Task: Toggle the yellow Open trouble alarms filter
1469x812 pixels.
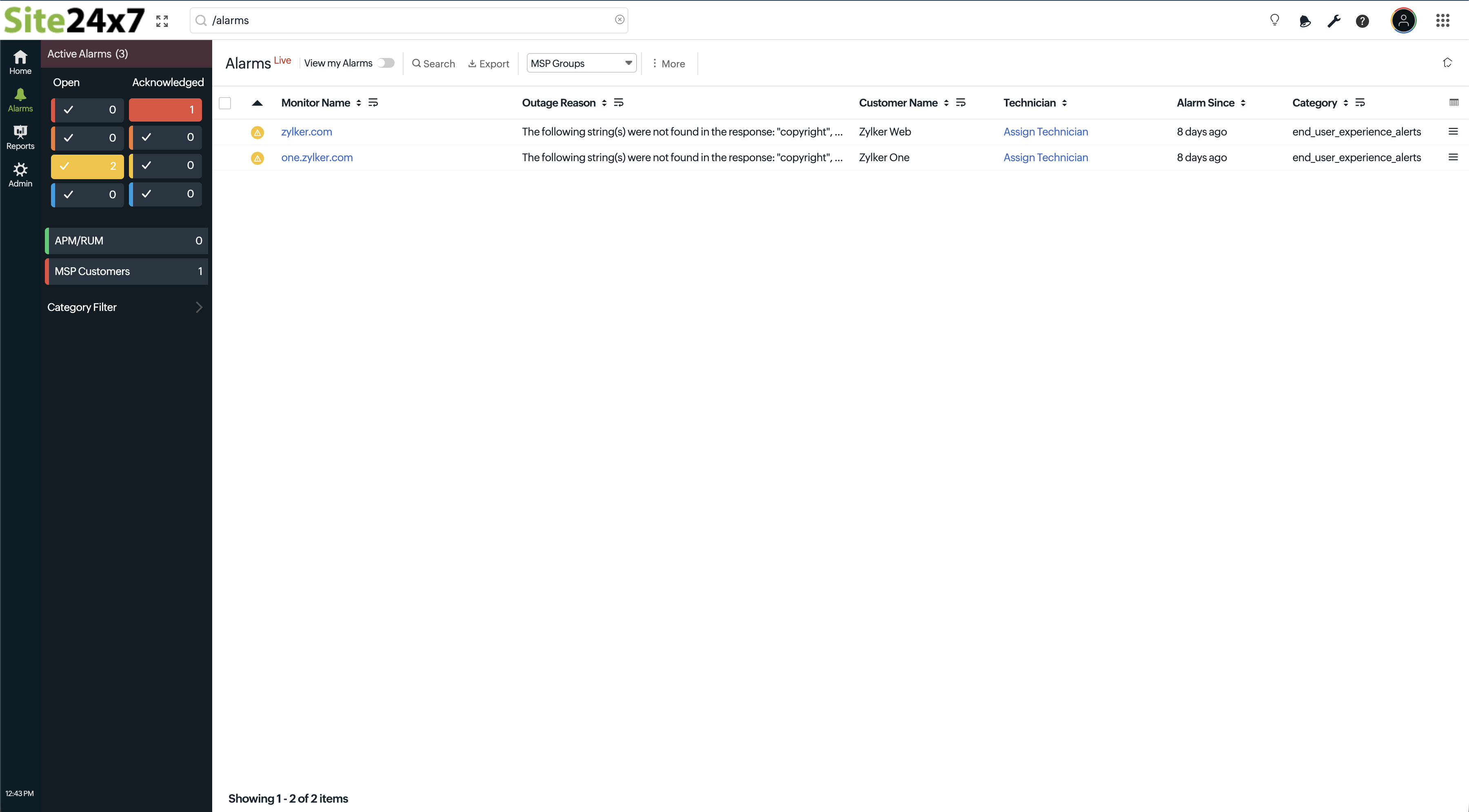Action: 87,166
